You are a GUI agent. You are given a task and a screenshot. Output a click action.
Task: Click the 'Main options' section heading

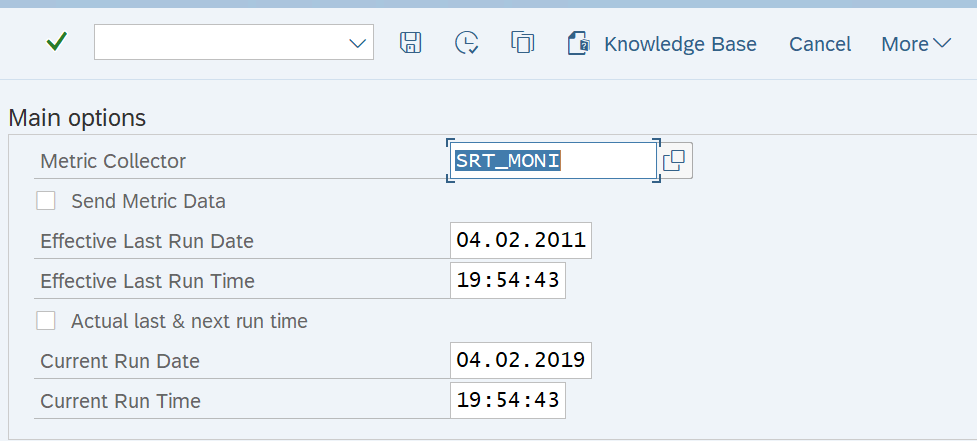click(77, 118)
